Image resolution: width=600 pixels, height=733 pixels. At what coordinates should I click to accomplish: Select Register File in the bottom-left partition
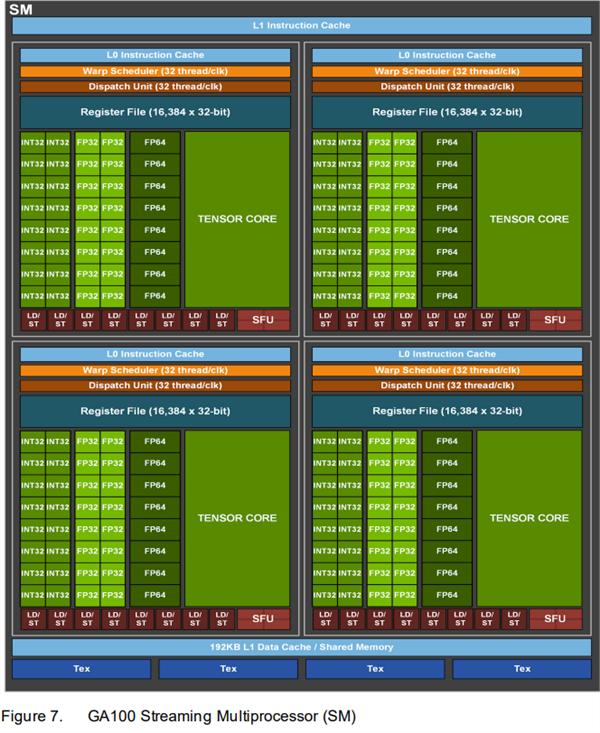(155, 411)
